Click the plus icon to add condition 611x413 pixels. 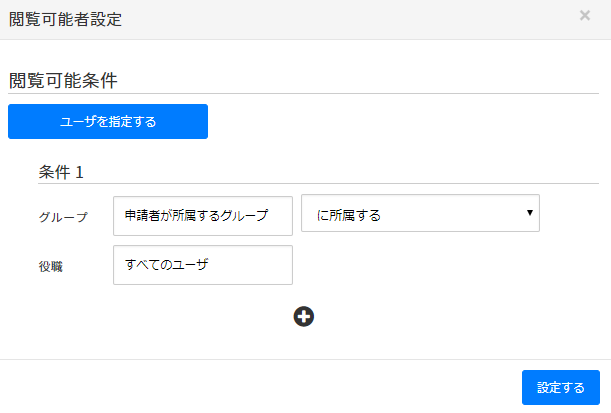304,316
